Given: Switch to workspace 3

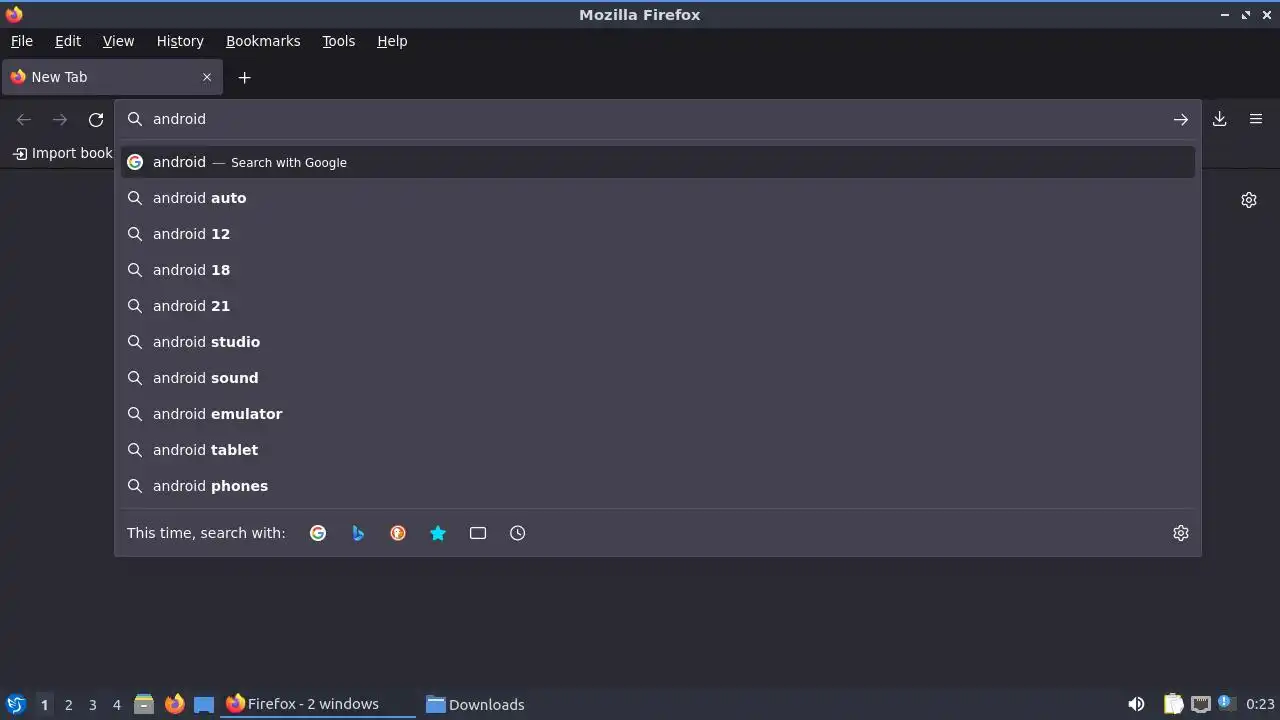Looking at the screenshot, I should pos(92,705).
